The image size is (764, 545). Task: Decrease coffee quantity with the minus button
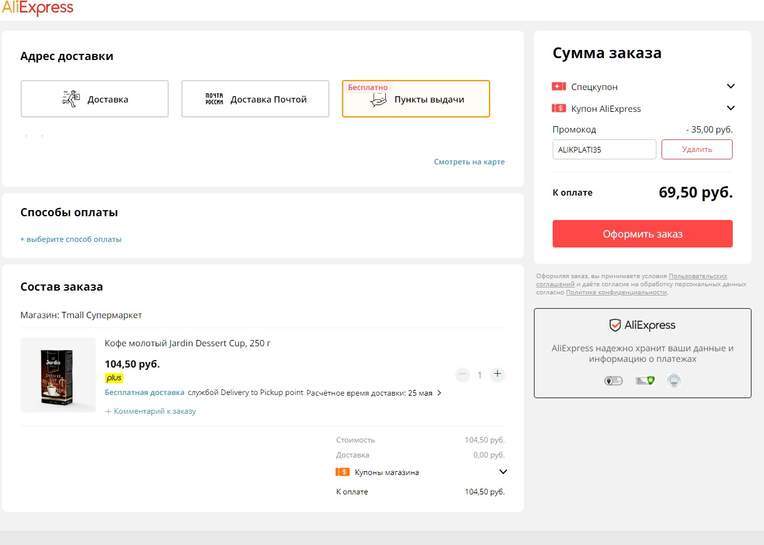click(462, 374)
